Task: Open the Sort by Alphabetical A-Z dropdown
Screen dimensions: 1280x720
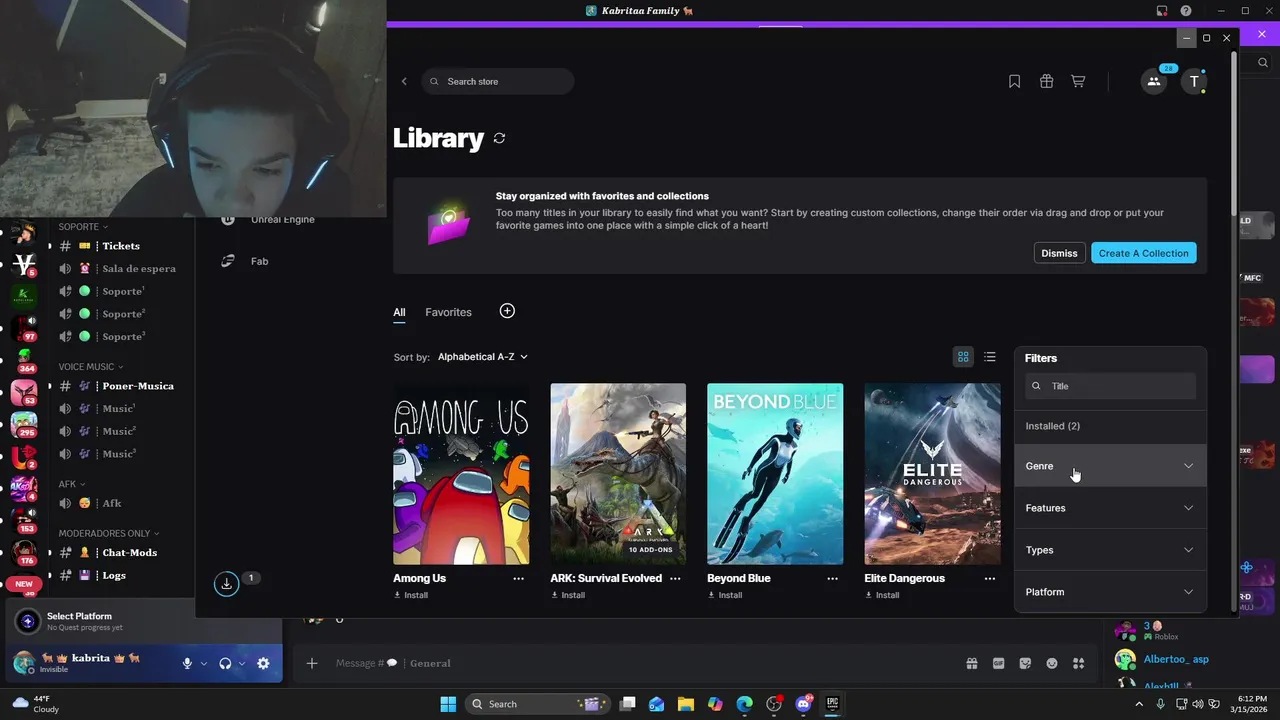Action: pyautogui.click(x=482, y=357)
